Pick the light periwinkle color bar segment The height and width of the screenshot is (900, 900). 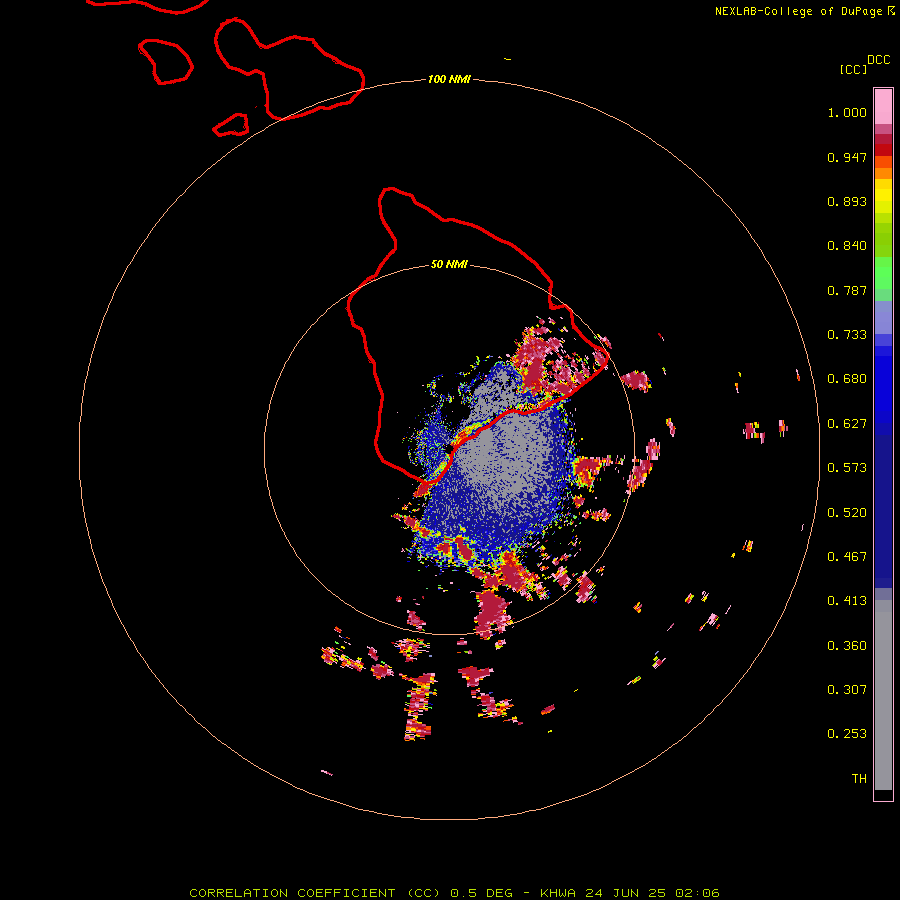pyautogui.click(x=883, y=317)
